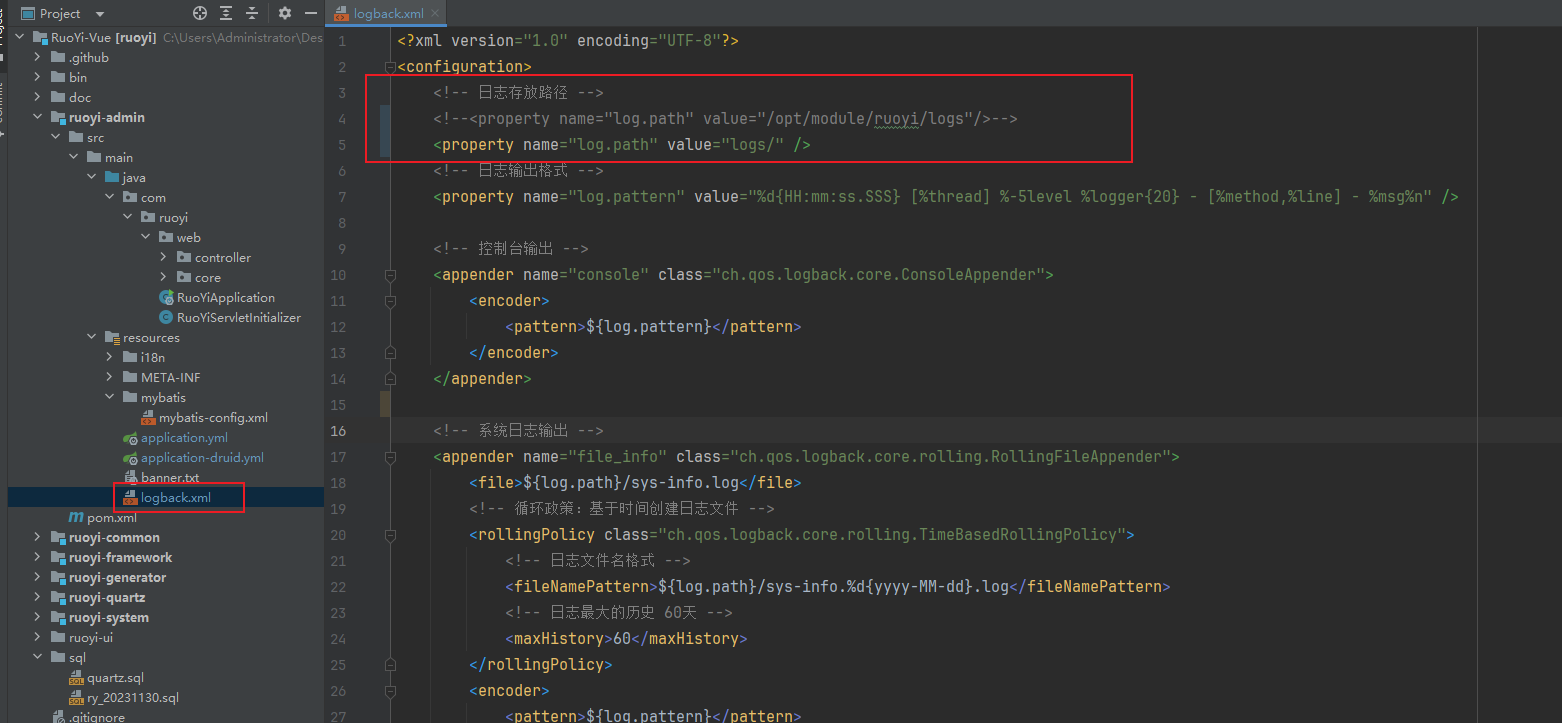
Task: Fold the console appender on line 10
Action: point(390,275)
